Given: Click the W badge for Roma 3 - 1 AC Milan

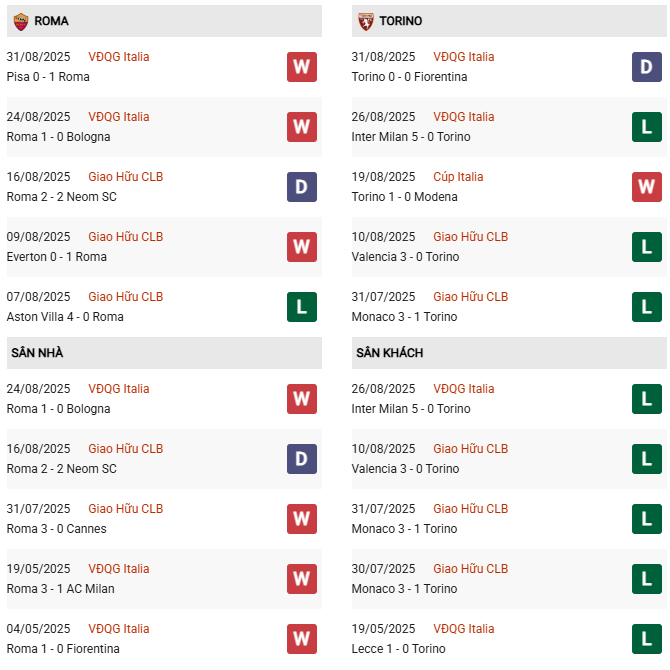Looking at the screenshot, I should tap(301, 579).
